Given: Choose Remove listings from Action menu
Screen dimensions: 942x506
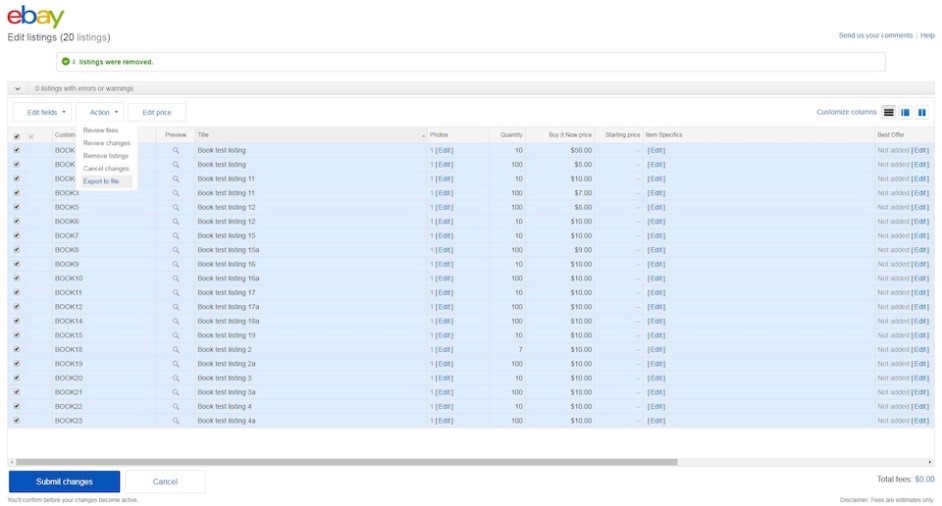Looking at the screenshot, I should [106, 156].
